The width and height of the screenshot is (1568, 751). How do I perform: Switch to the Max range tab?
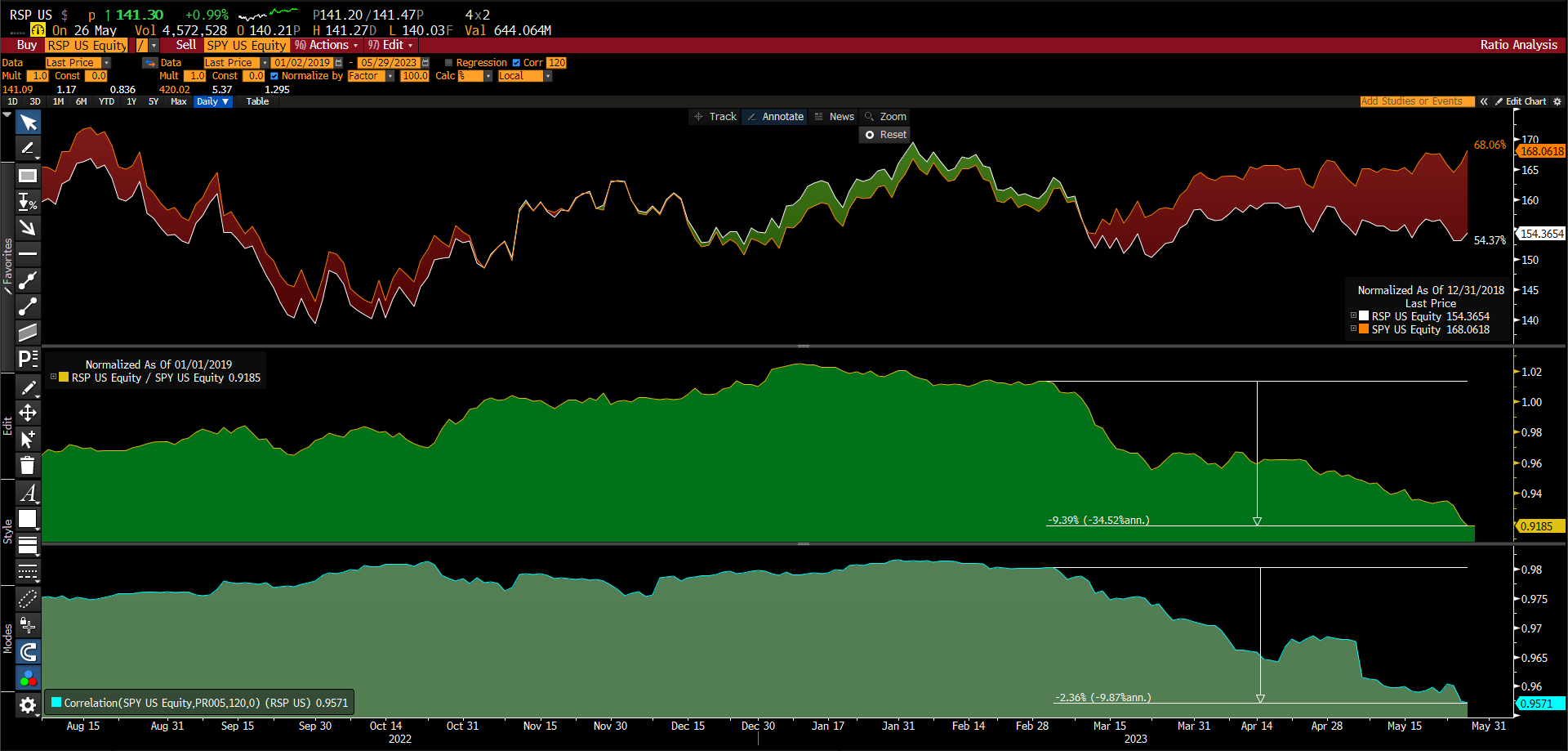[x=179, y=102]
